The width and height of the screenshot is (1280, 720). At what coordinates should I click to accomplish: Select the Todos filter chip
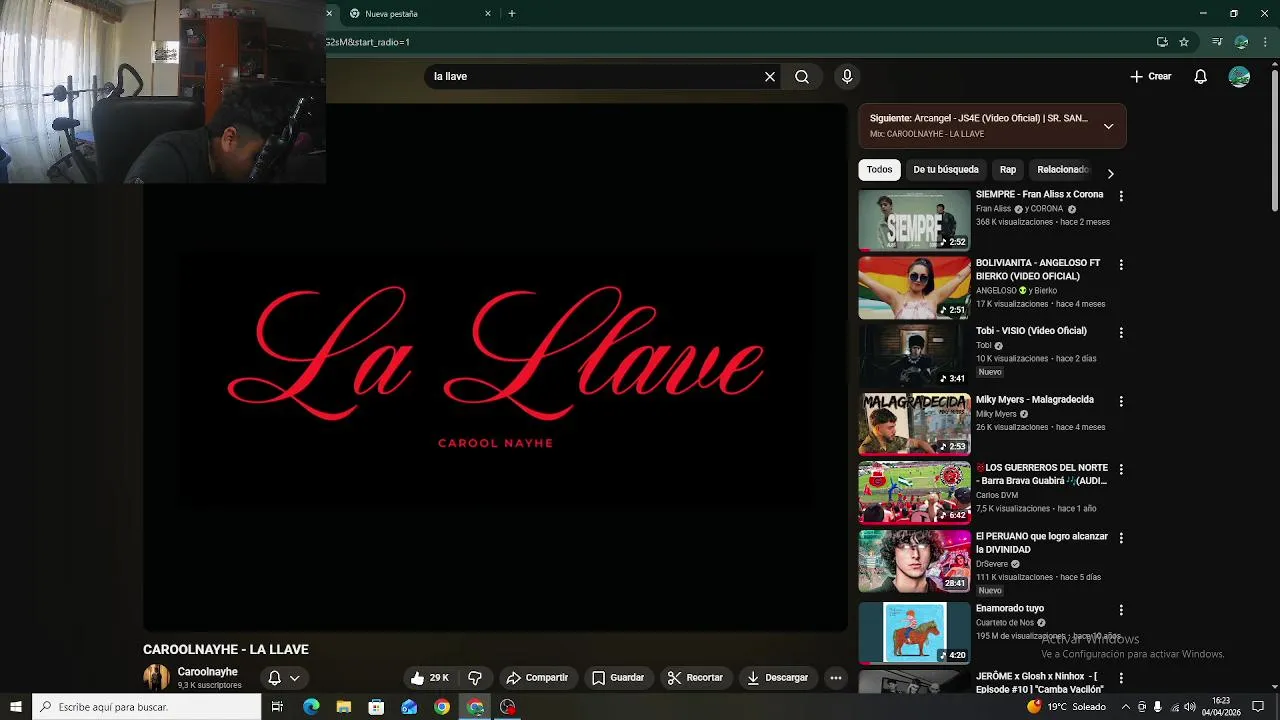pos(879,170)
